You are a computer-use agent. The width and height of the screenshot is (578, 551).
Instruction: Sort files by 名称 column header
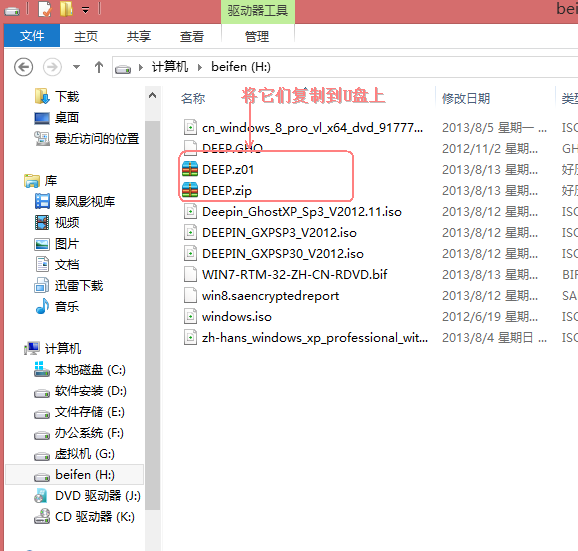193,98
